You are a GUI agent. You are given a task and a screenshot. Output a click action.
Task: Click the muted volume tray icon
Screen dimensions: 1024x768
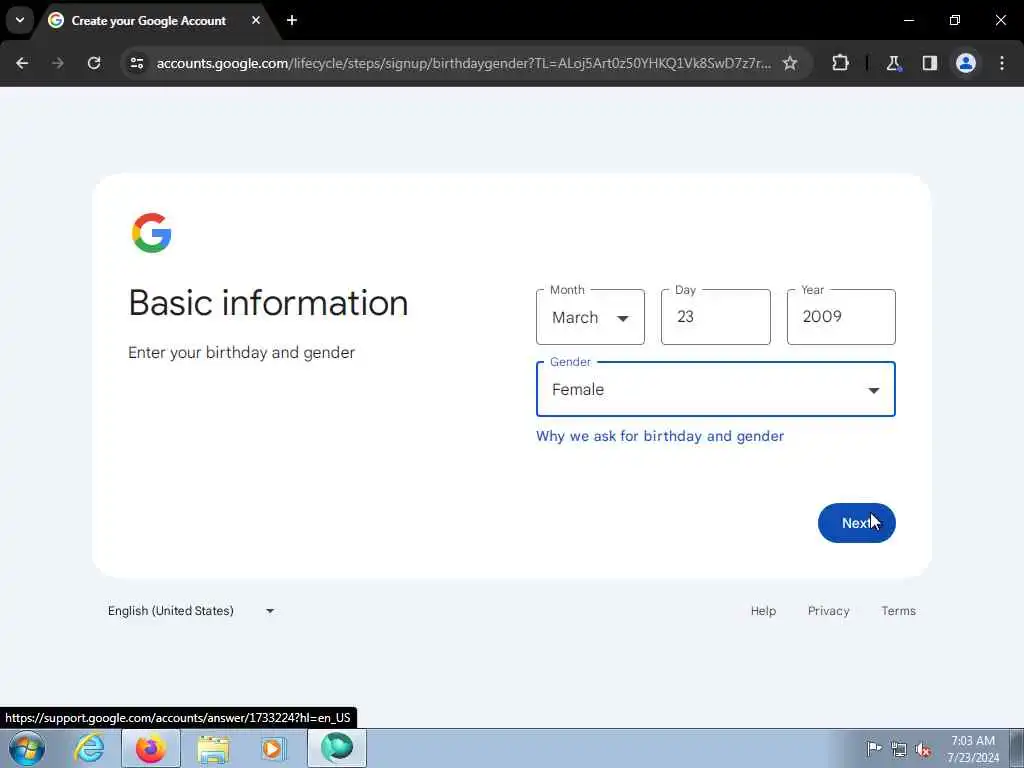923,749
